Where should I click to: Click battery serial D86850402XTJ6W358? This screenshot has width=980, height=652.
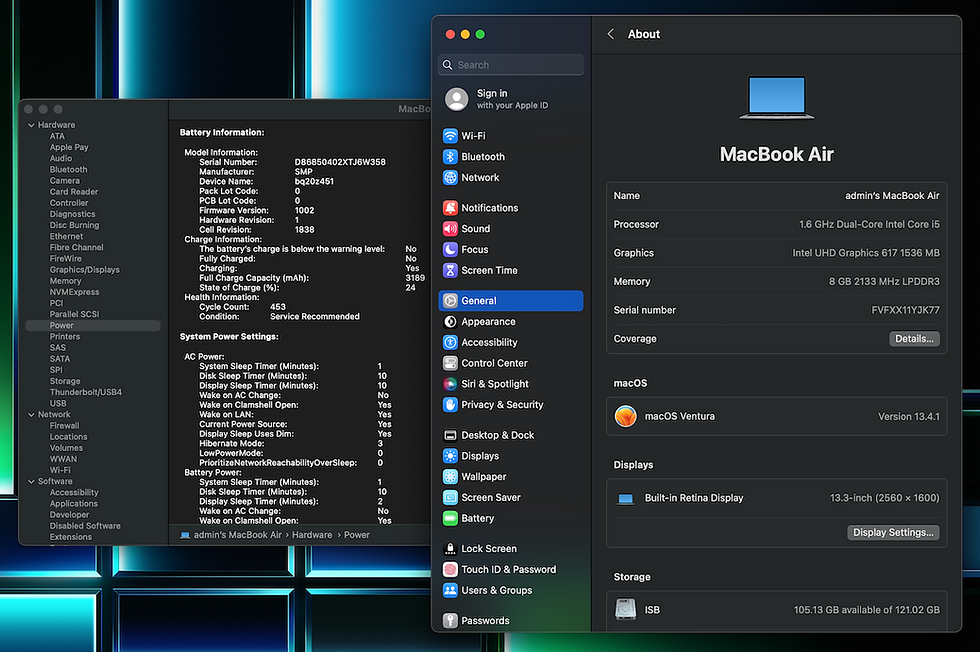(340, 162)
